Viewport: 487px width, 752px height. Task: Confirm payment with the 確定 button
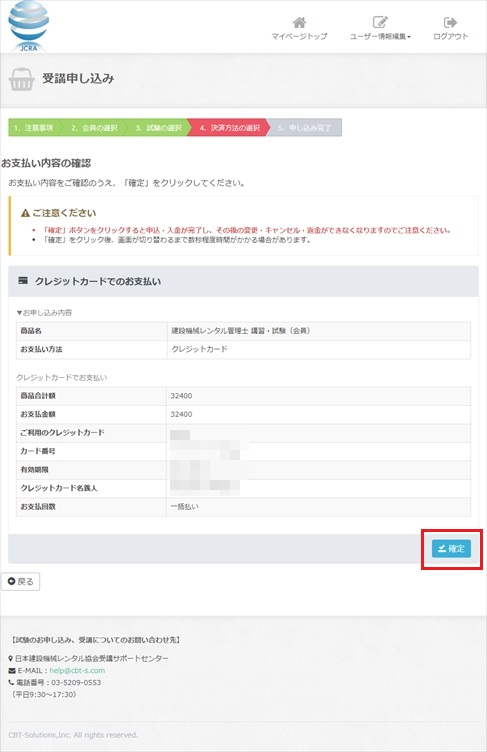tap(451, 549)
